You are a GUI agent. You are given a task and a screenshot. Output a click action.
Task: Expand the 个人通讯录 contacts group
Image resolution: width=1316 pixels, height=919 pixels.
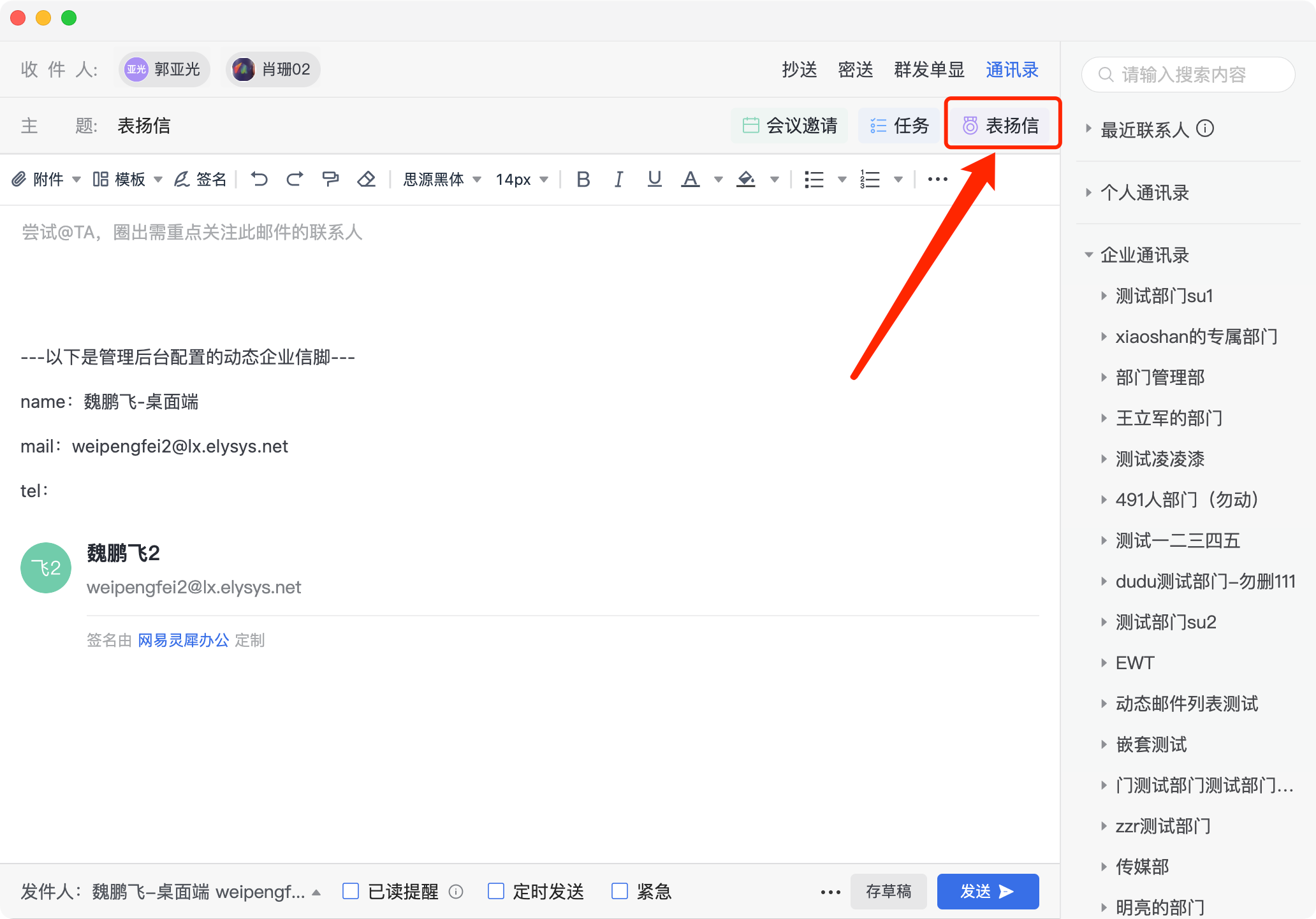[1144, 192]
